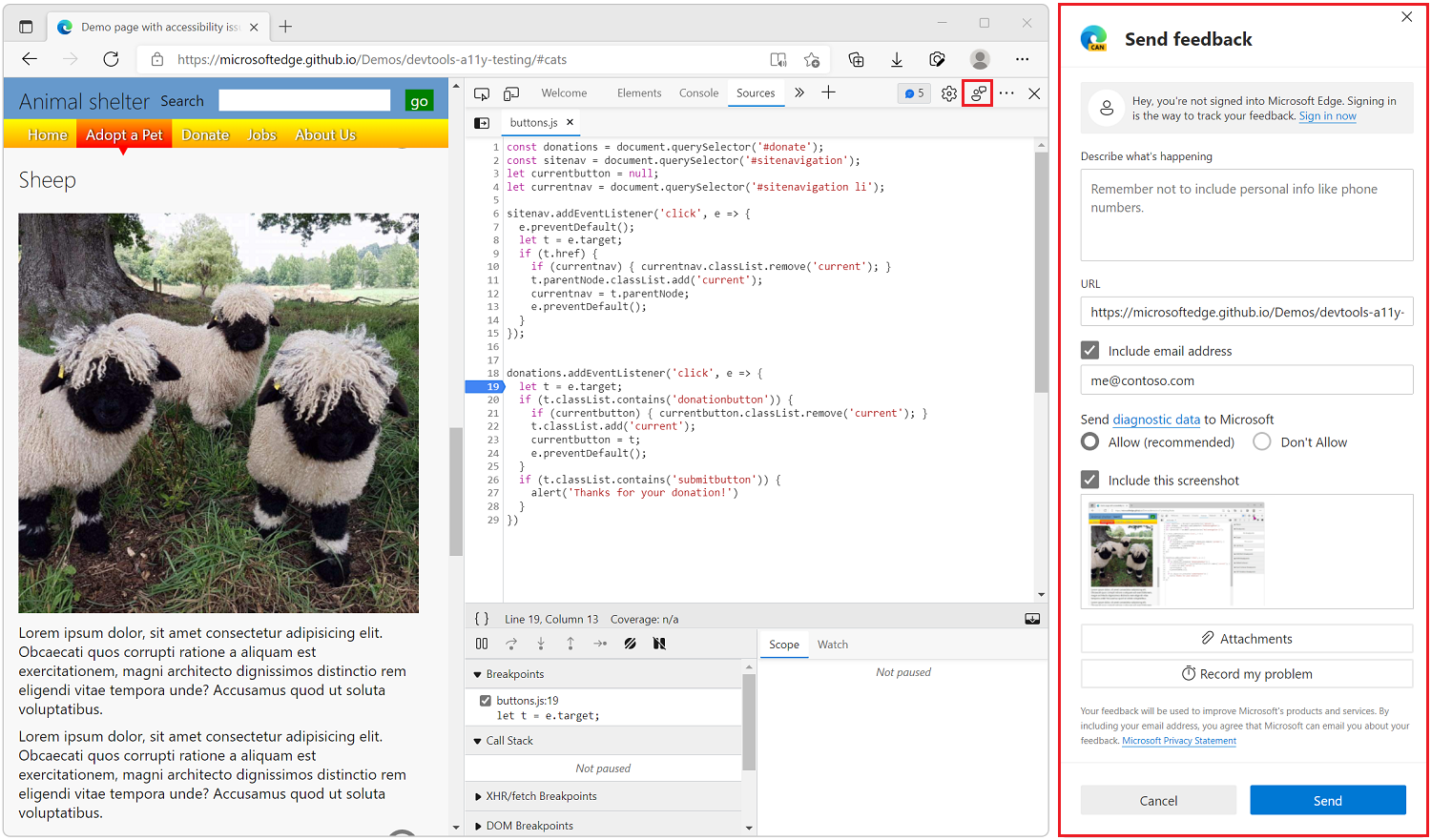
Task: Uncheck Include email address
Action: coord(1089,350)
